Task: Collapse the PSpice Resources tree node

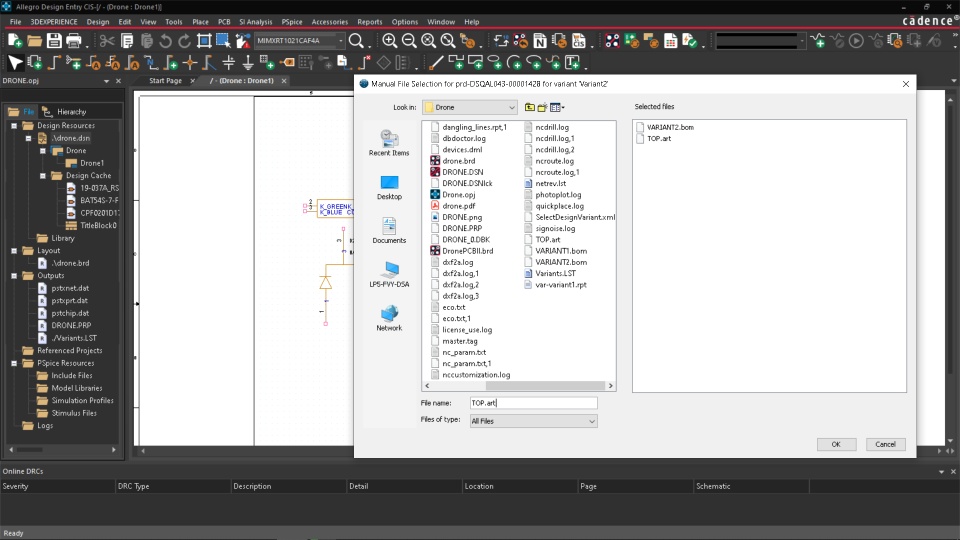Action: pos(14,363)
